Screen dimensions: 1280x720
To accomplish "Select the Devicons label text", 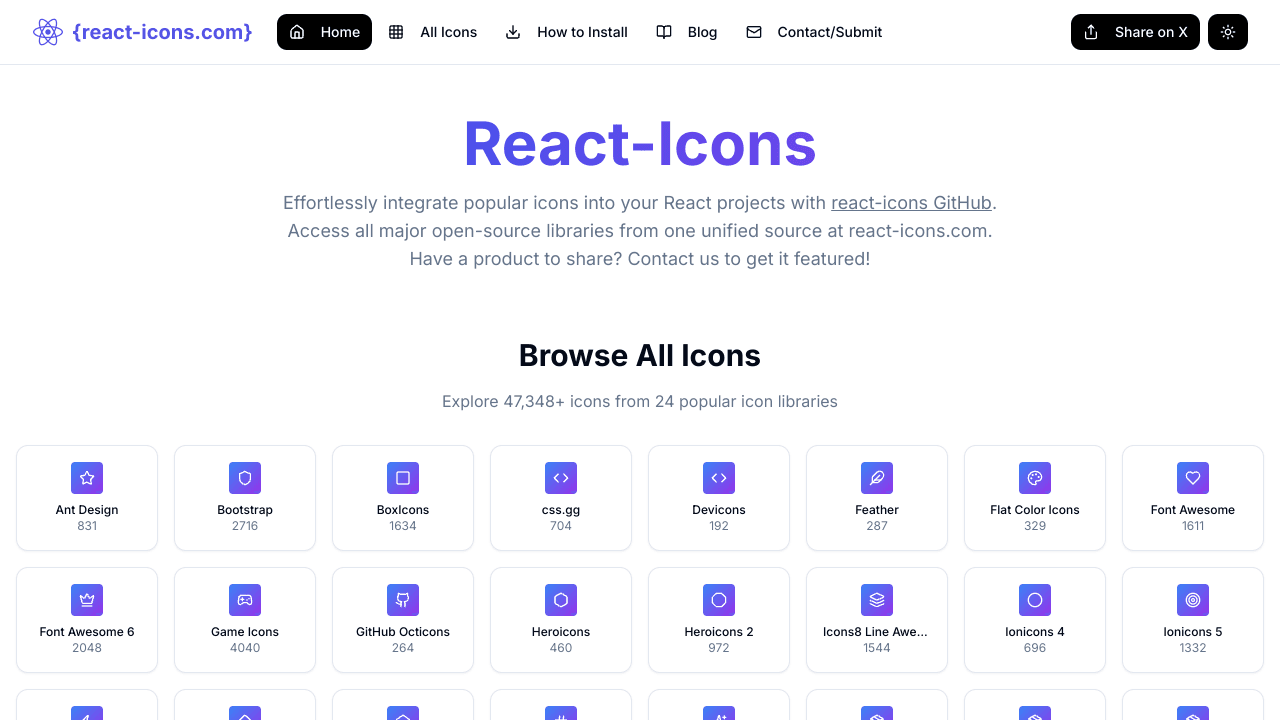I will (719, 510).
